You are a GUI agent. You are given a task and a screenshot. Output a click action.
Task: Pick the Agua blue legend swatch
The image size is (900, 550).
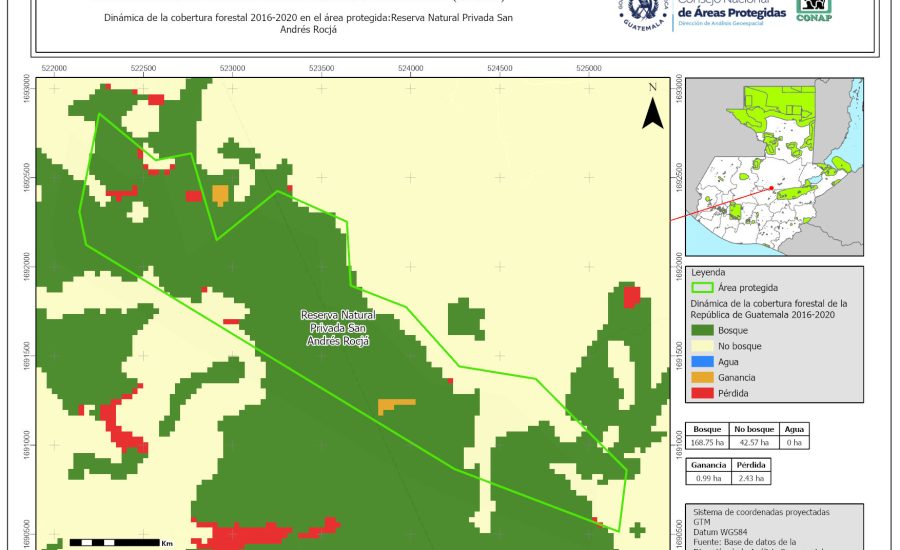point(708,361)
